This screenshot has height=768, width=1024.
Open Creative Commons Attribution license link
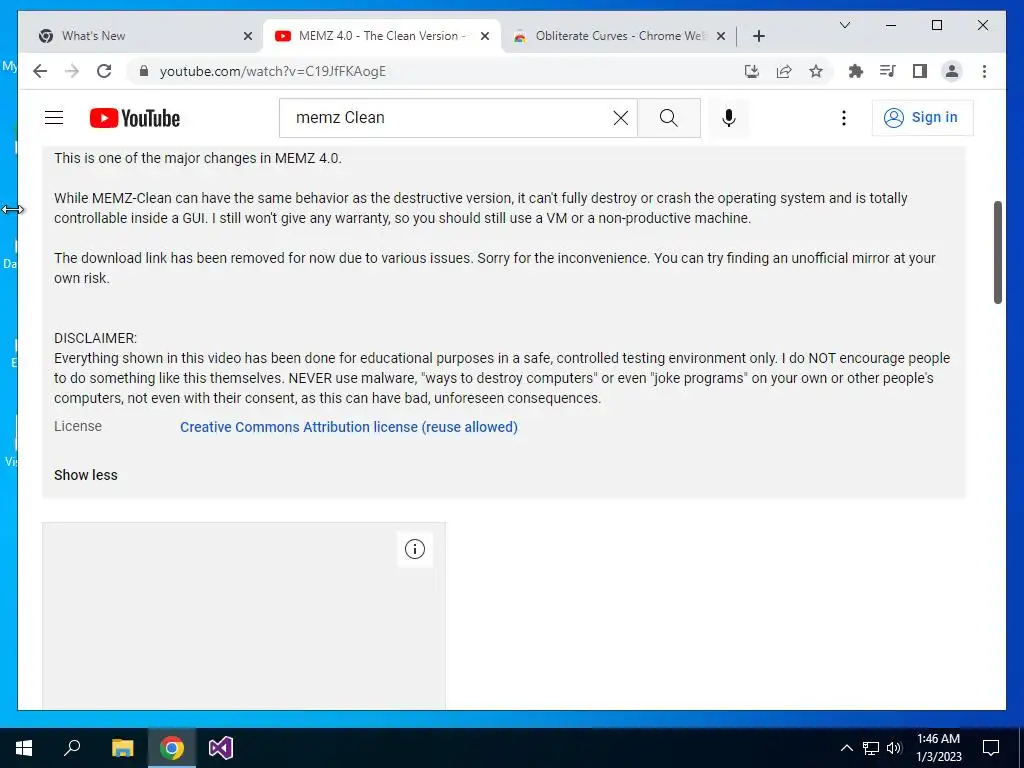349,427
